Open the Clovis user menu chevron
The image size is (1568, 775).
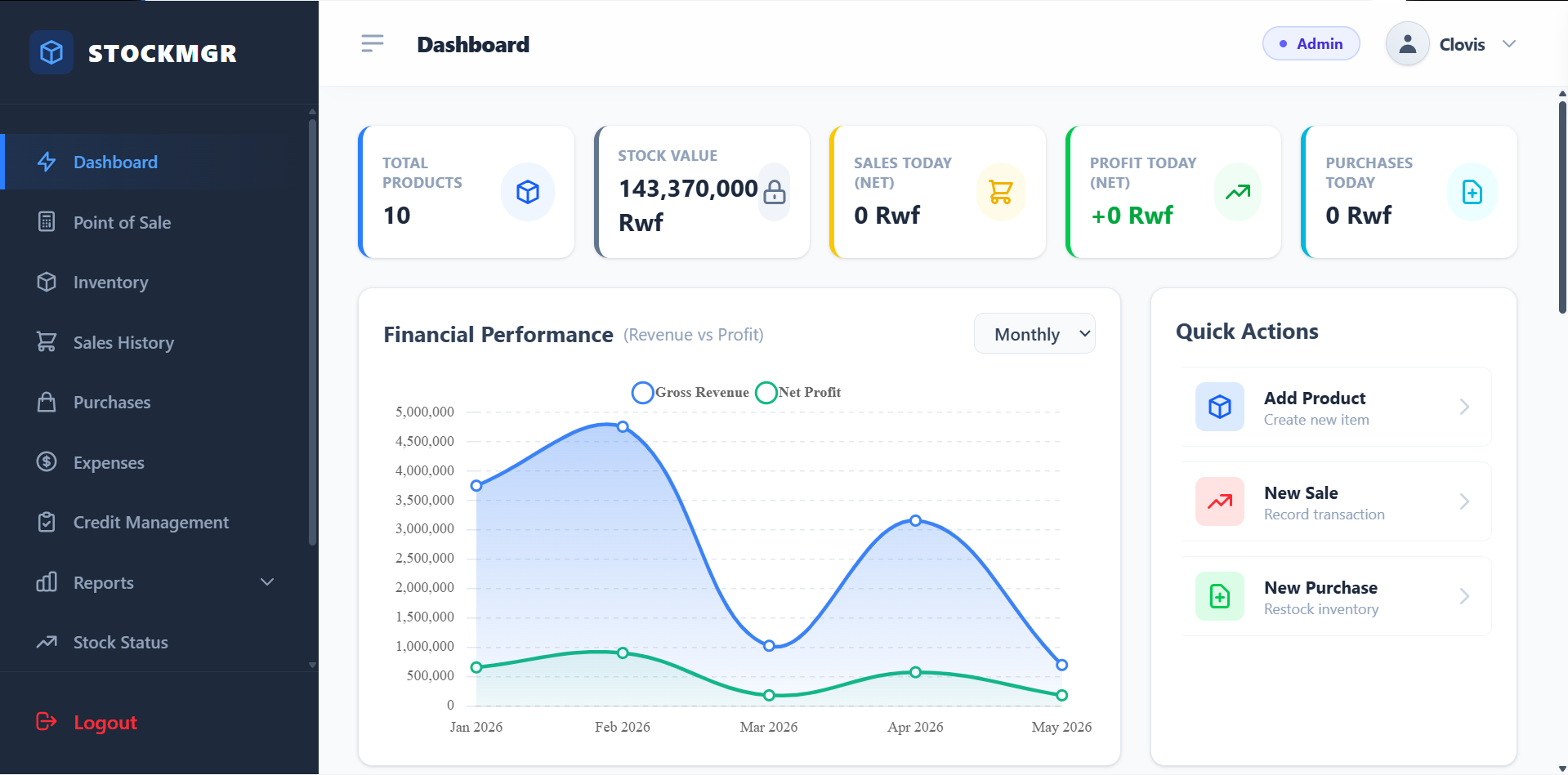pos(1509,44)
